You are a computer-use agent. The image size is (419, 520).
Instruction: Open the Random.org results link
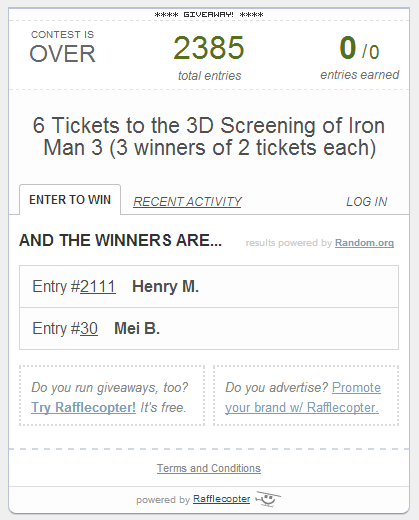[x=364, y=243]
